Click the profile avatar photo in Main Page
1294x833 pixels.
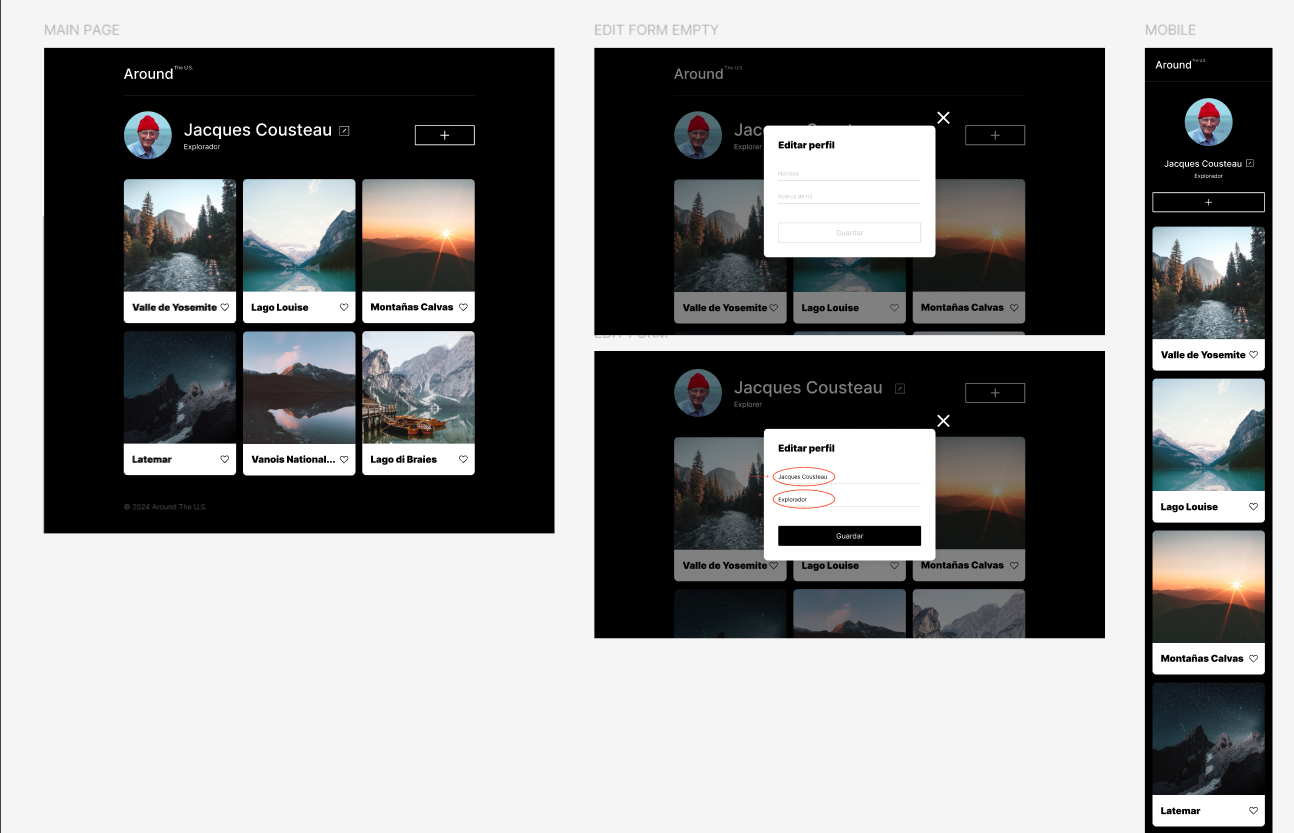(148, 135)
